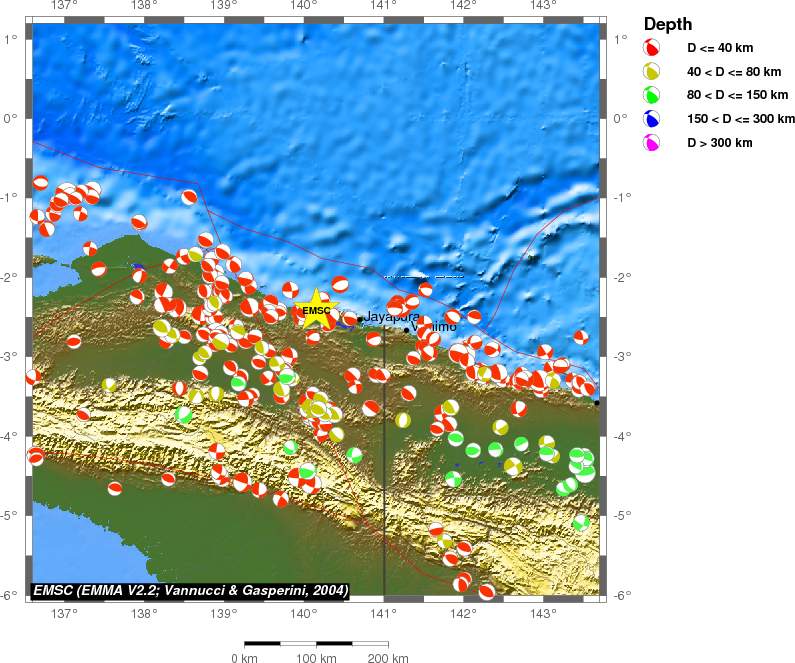Click the 140° longitude label on top axis
Viewport: 795px width, 663px height.
click(x=304, y=6)
